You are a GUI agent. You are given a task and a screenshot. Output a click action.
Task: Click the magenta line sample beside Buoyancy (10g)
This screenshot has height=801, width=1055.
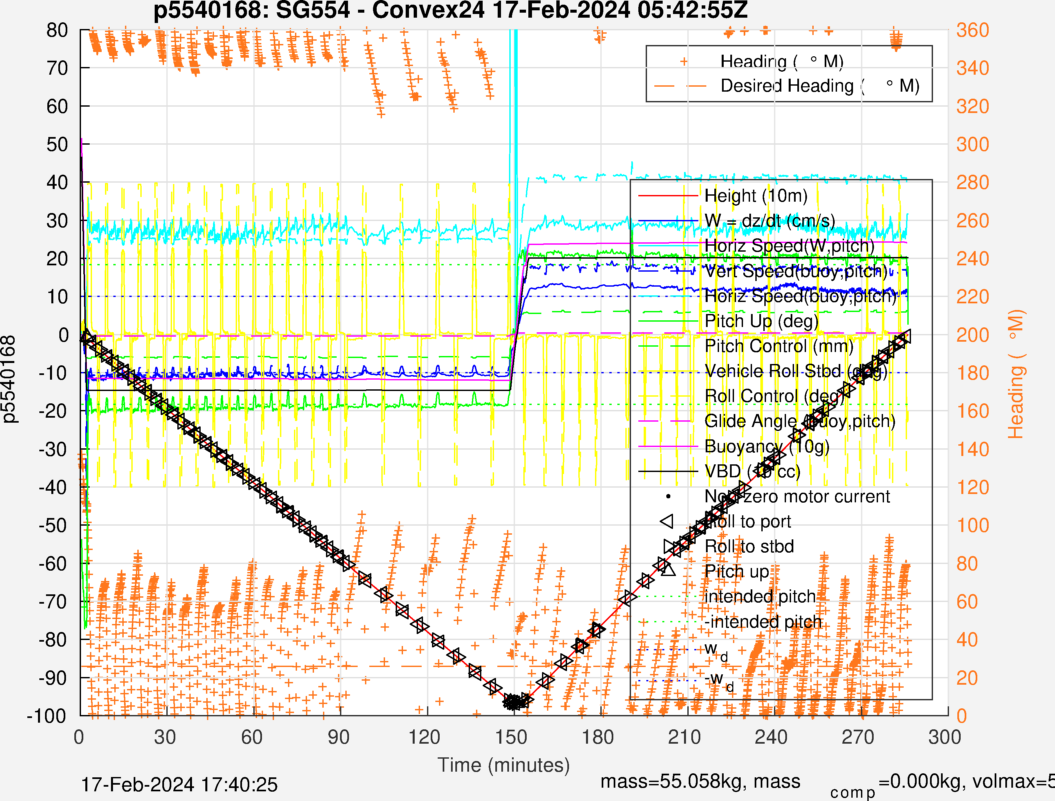[667, 446]
